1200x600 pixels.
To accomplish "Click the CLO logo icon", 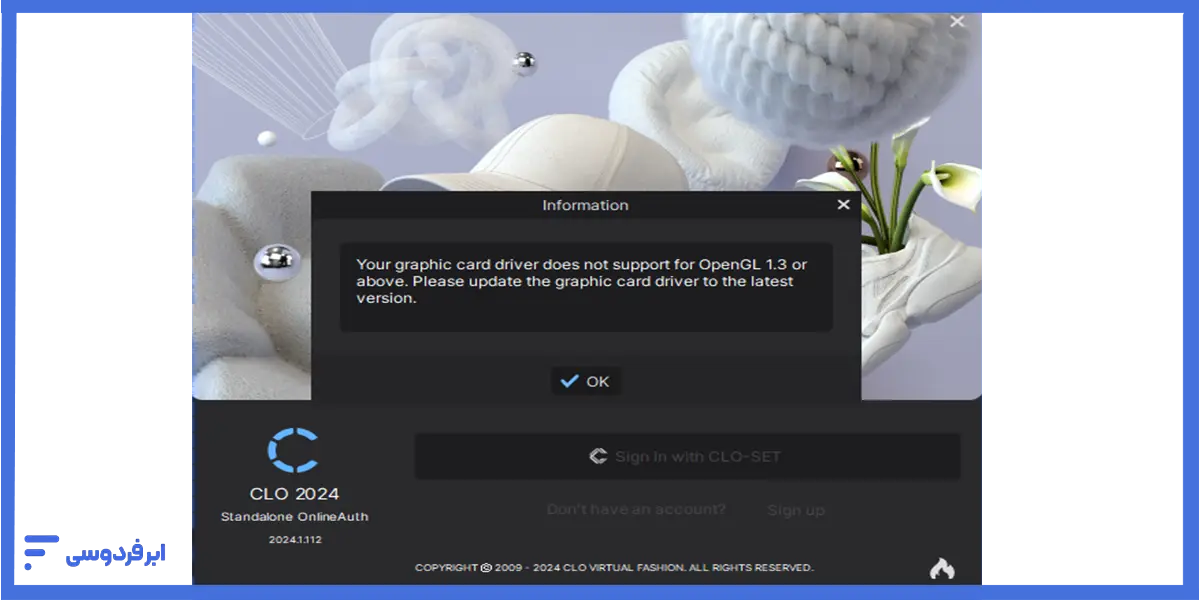I will [293, 450].
